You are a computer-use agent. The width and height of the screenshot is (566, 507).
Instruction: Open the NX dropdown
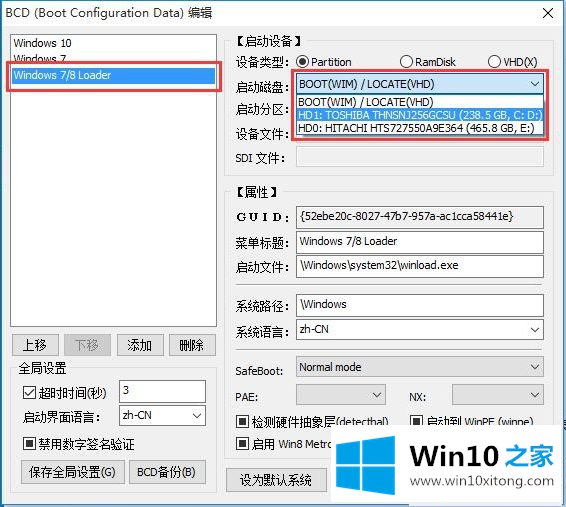click(x=498, y=395)
